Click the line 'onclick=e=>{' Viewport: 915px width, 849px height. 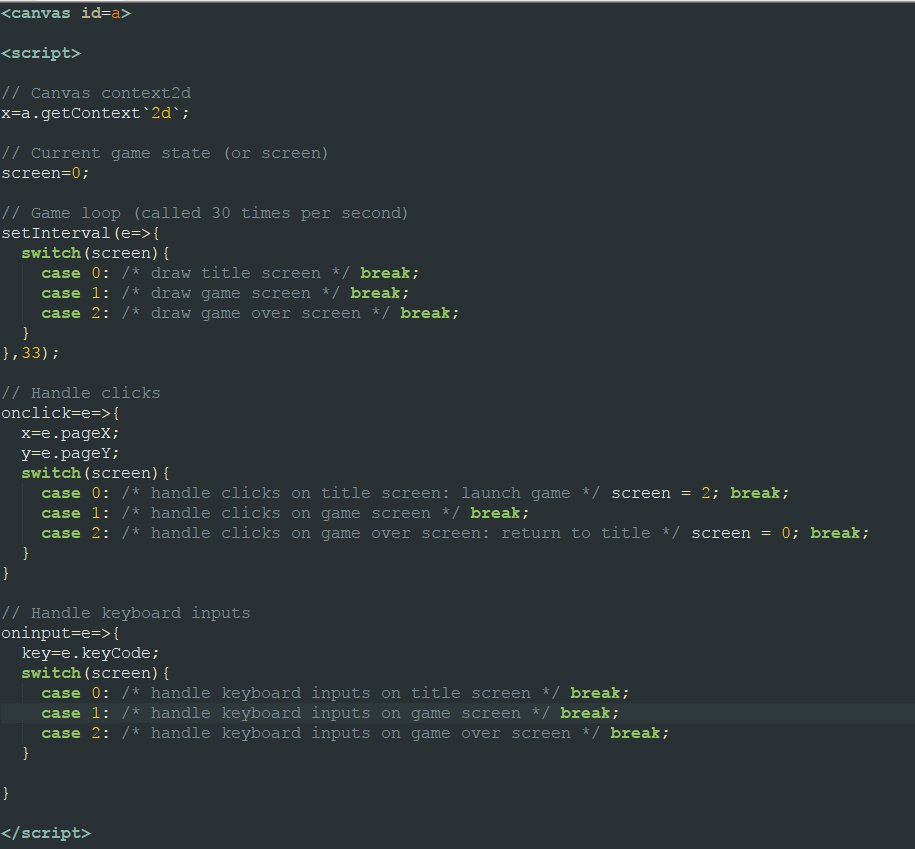pos(61,413)
